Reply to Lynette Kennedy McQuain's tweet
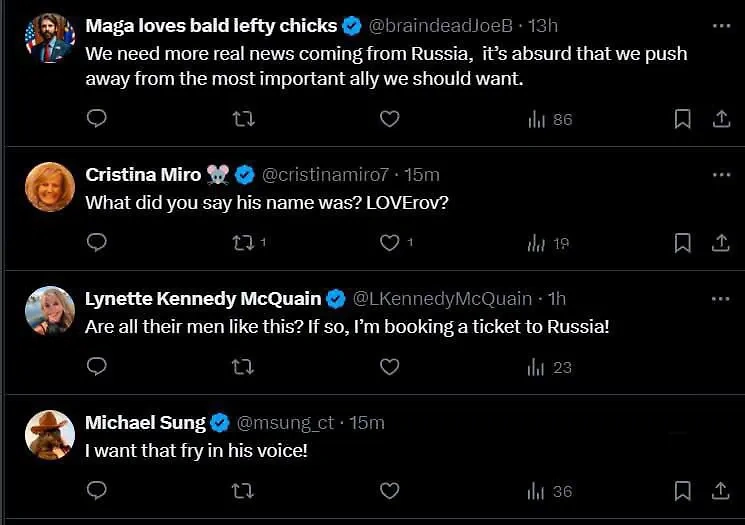This screenshot has width=745, height=525. coord(97,367)
